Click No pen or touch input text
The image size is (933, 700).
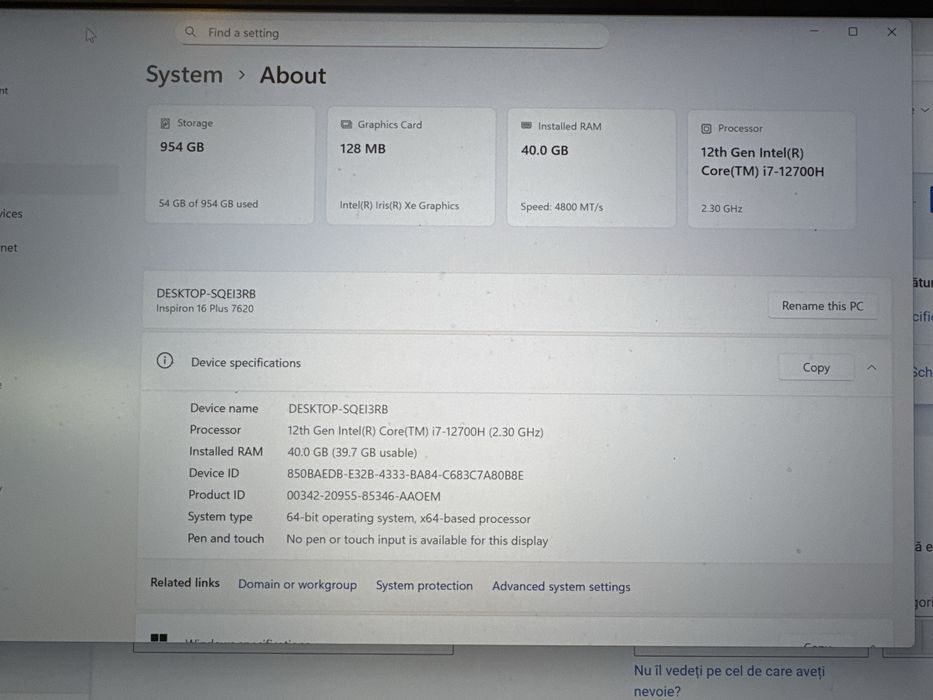tap(417, 540)
